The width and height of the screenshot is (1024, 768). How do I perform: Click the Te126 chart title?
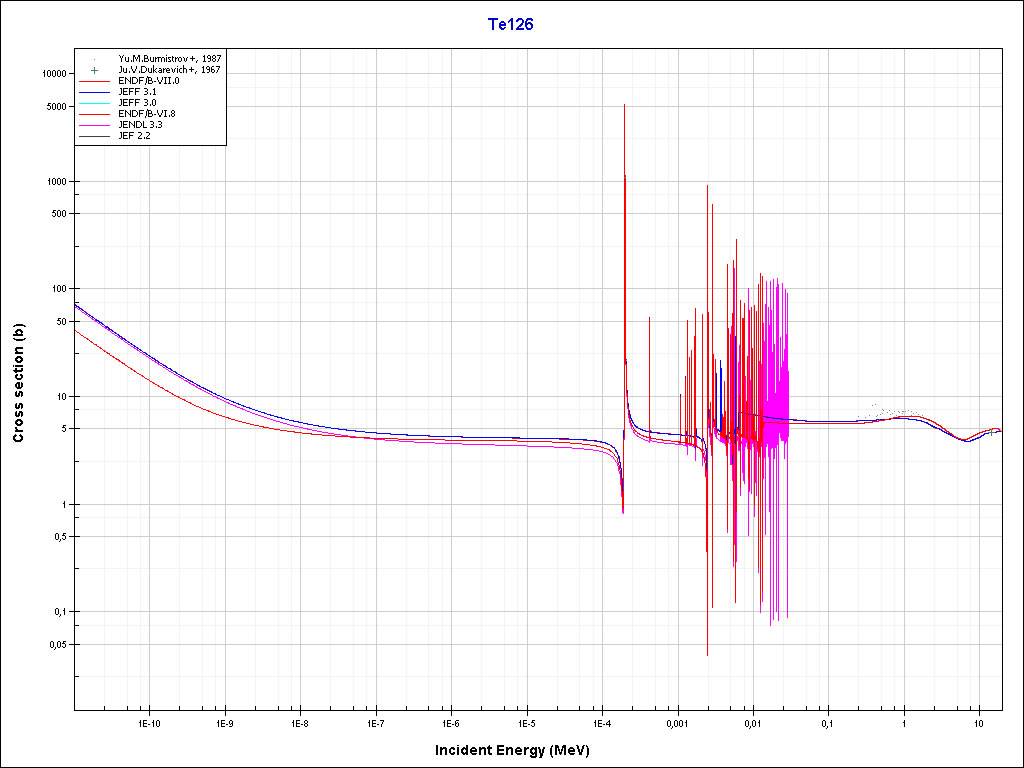(510, 25)
